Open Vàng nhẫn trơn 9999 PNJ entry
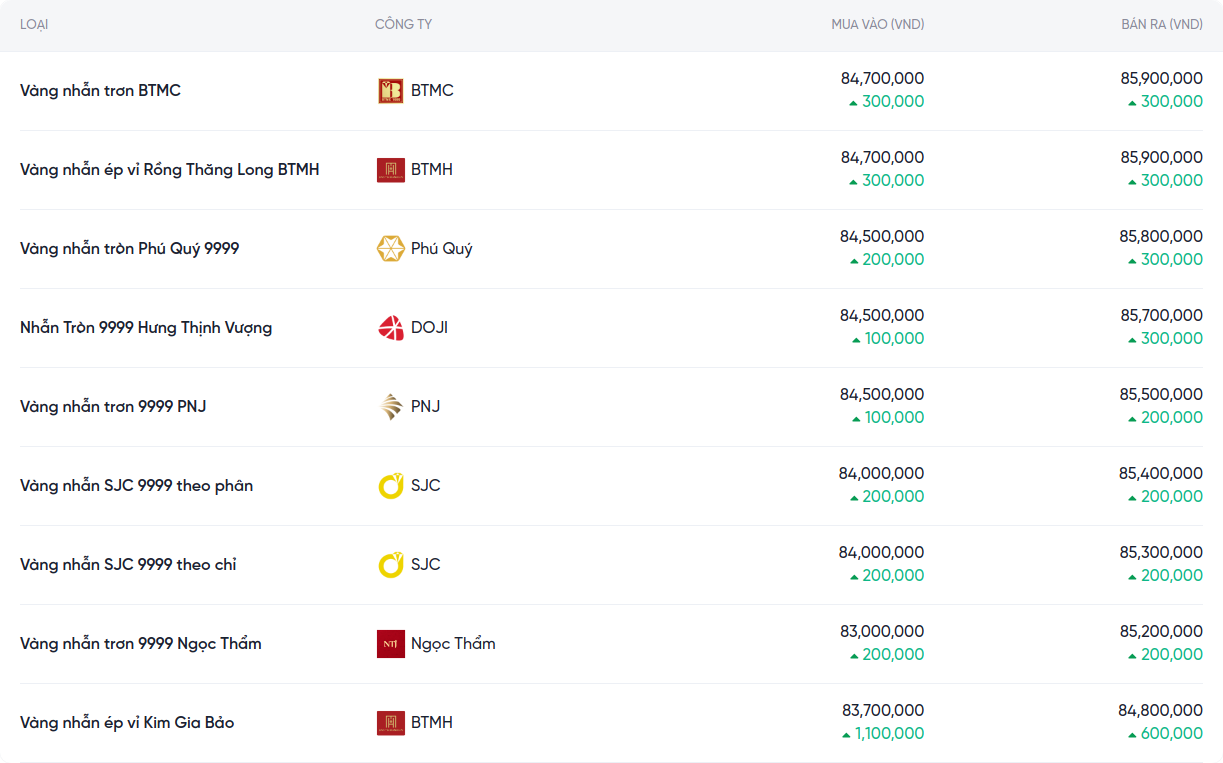Viewport: 1223px width, 763px height. tap(113, 407)
